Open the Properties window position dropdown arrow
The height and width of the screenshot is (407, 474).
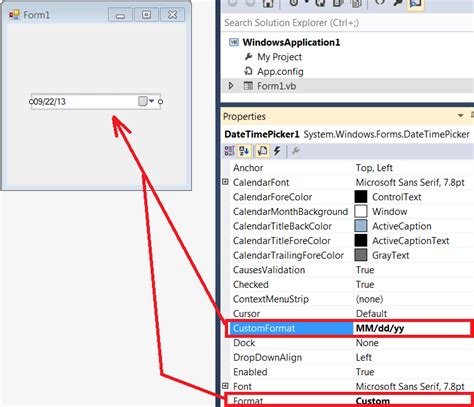click(461, 116)
